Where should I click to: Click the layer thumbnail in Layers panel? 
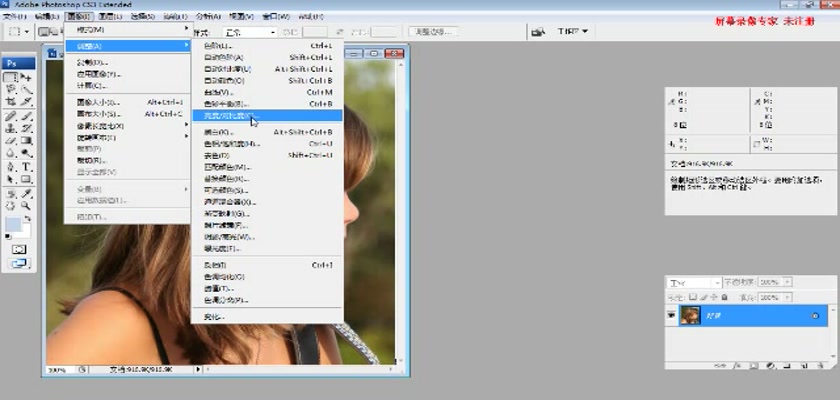pyautogui.click(x=690, y=316)
